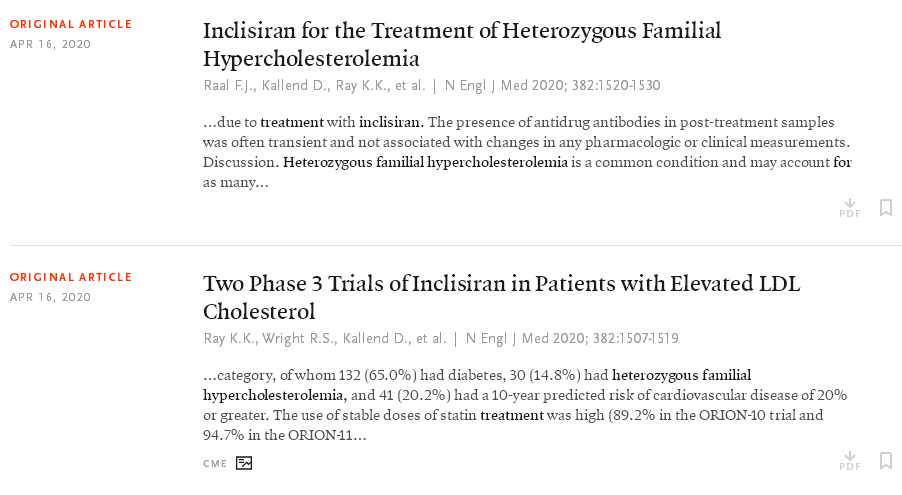Click the interactive graphic icon beside CME

[x=244, y=463]
